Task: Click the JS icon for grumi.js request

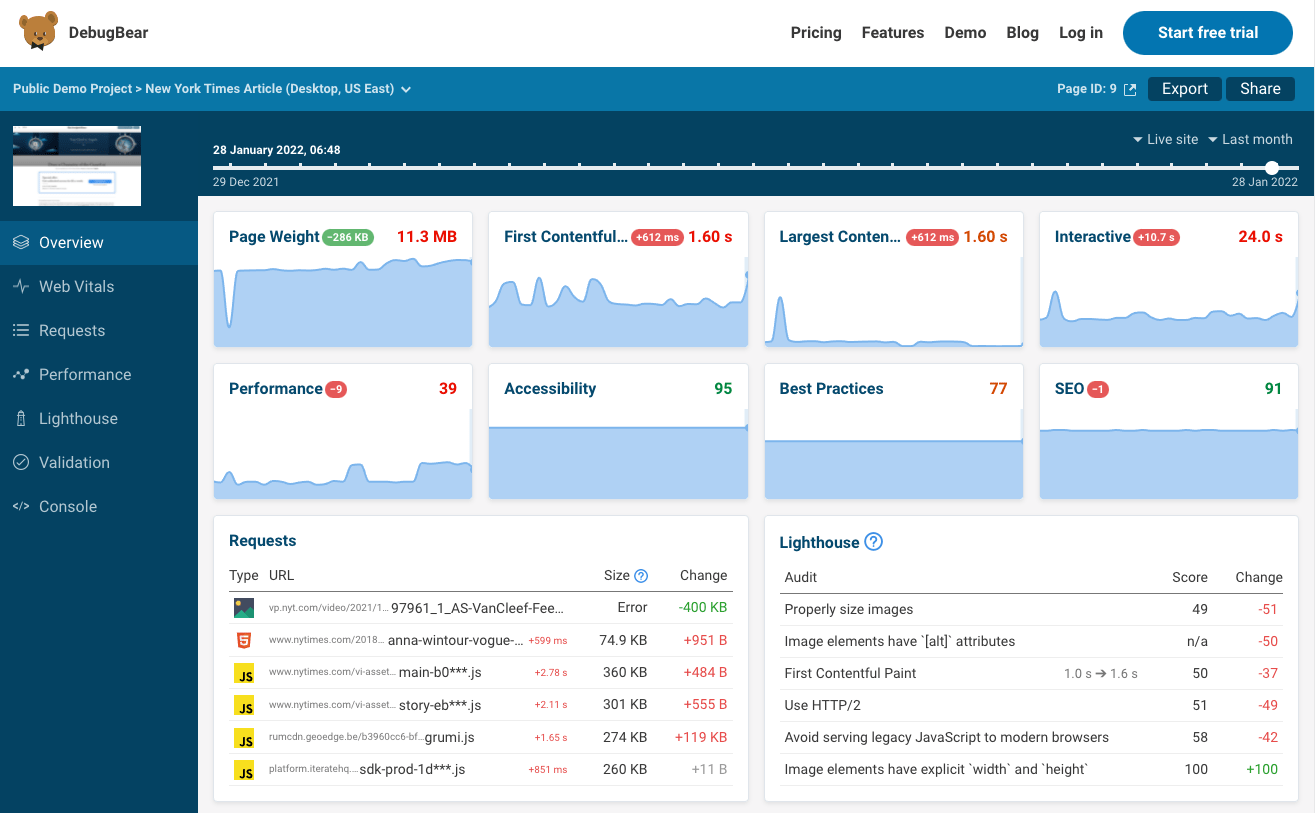Action: pyautogui.click(x=244, y=738)
